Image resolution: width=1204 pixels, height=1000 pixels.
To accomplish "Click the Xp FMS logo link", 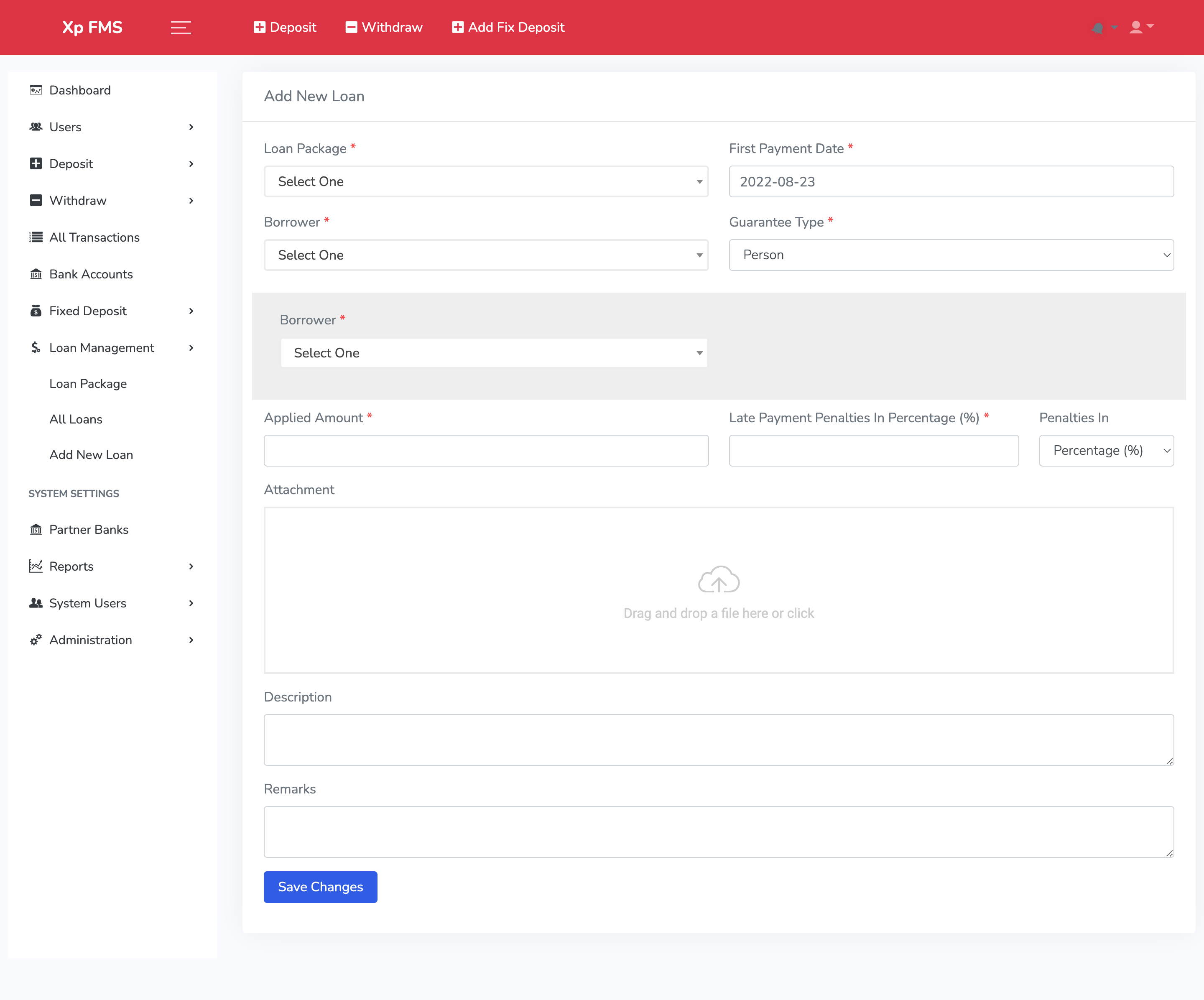I will tap(92, 28).
